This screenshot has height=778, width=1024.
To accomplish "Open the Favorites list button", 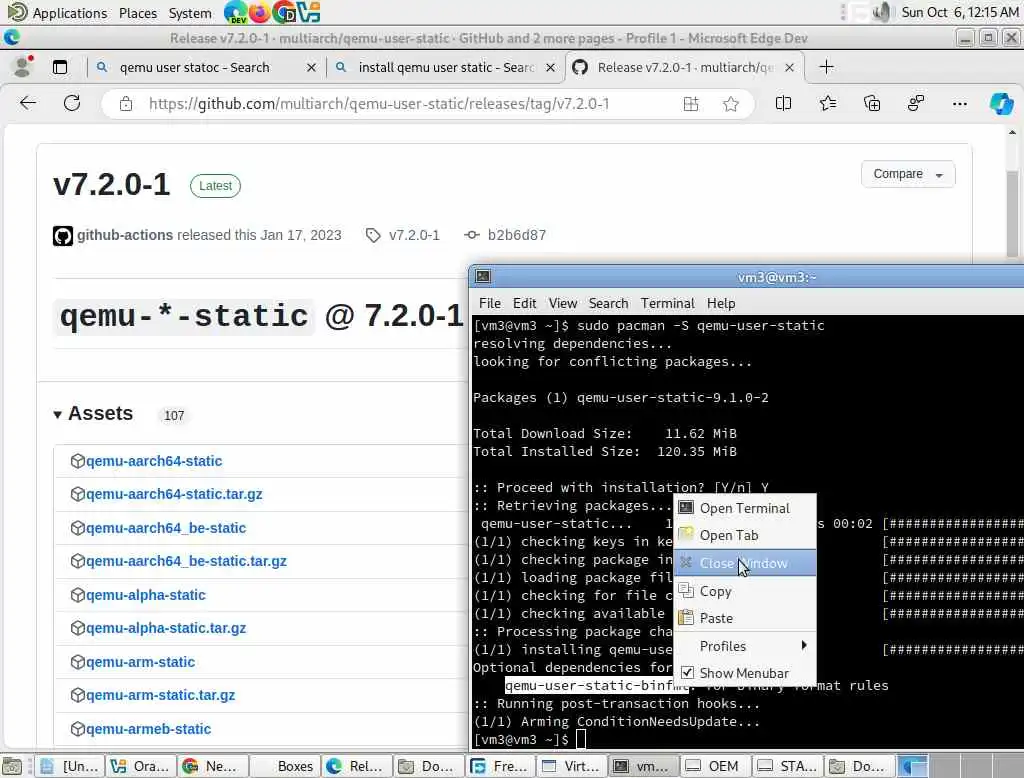I will point(827,103).
